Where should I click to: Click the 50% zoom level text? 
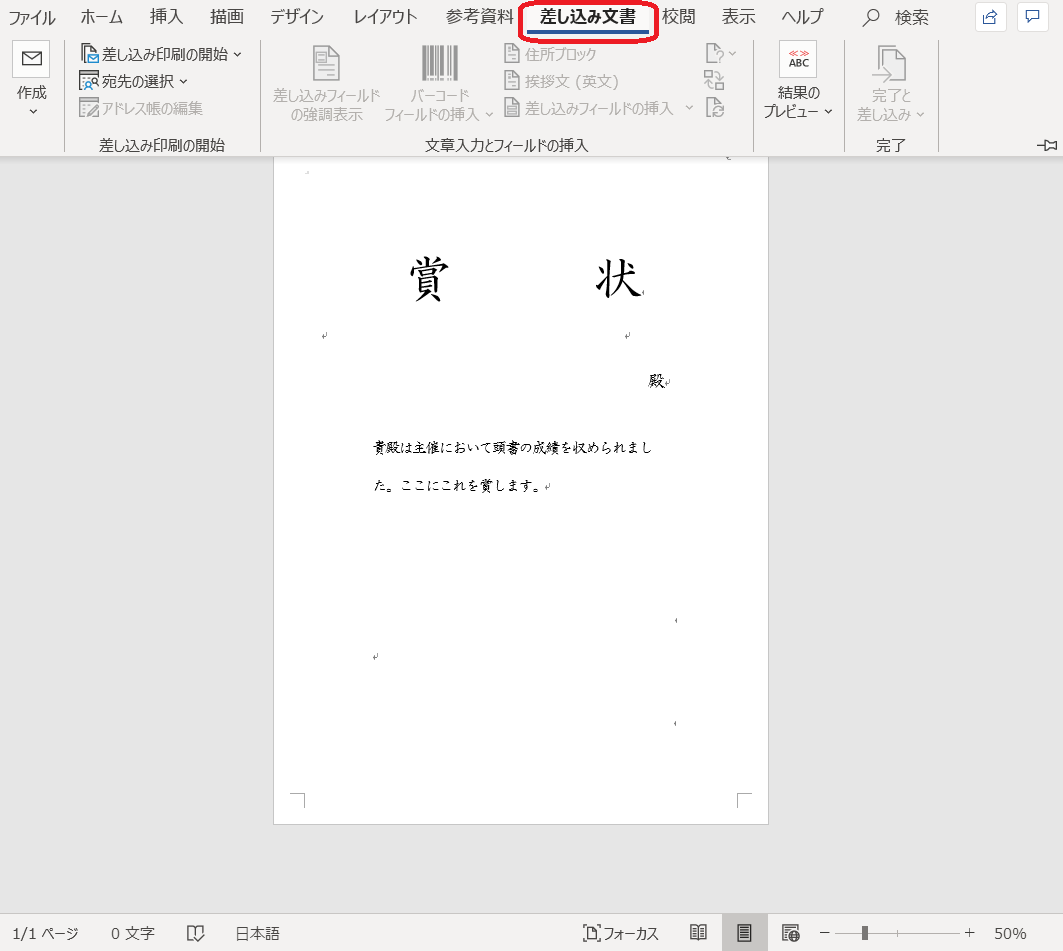point(1010,933)
